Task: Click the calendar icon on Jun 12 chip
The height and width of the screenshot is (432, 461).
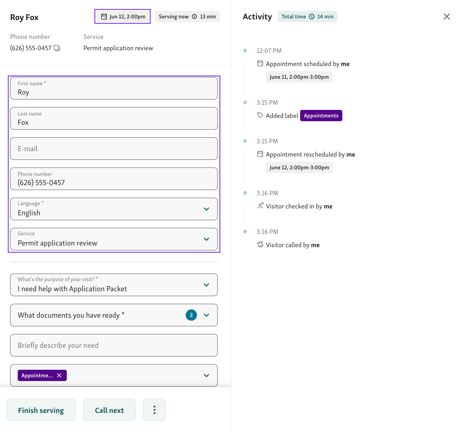Action: pos(104,17)
